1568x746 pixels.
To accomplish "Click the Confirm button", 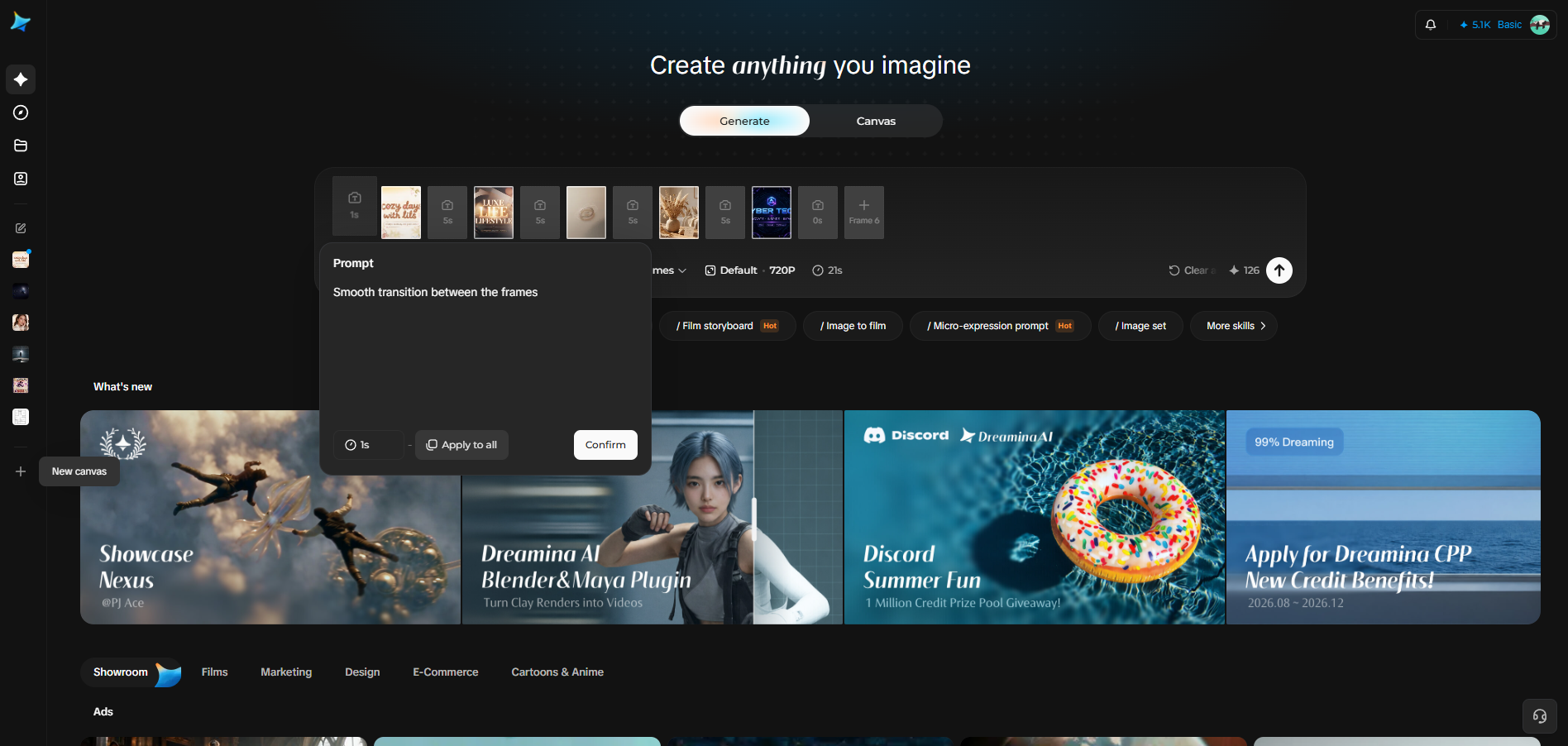I will (x=605, y=445).
